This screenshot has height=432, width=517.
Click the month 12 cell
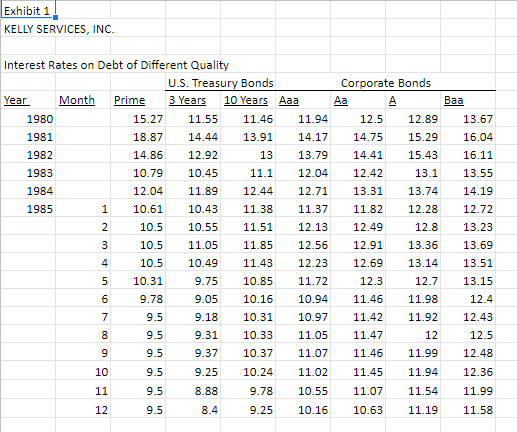83,409
